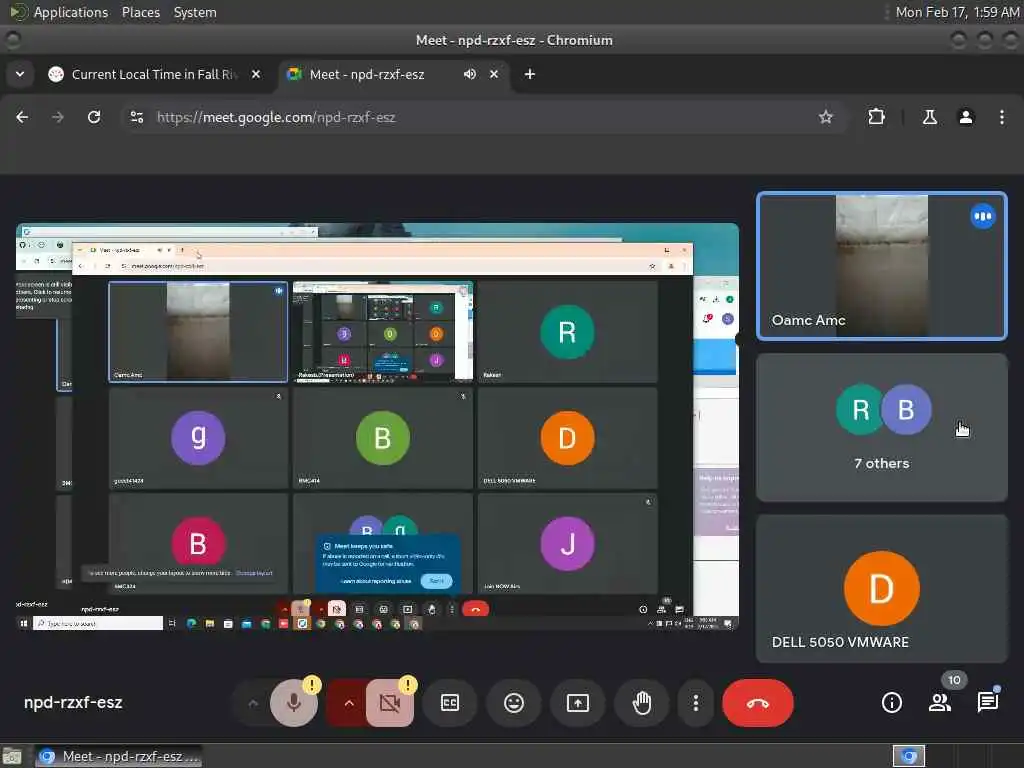
Task: Click show desktop icon in bottom panel
Action: pos(12,756)
